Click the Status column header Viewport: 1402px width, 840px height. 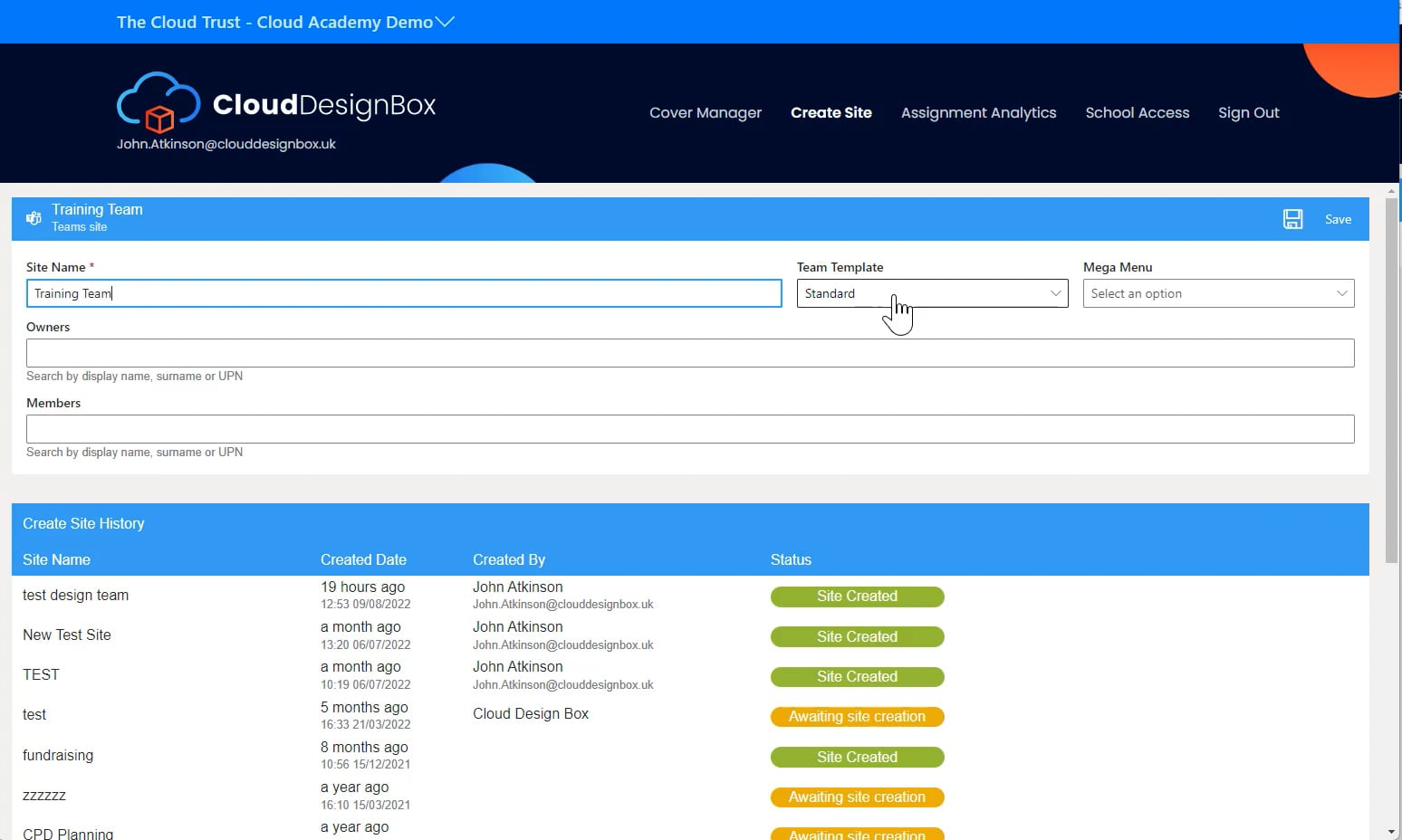(x=791, y=559)
